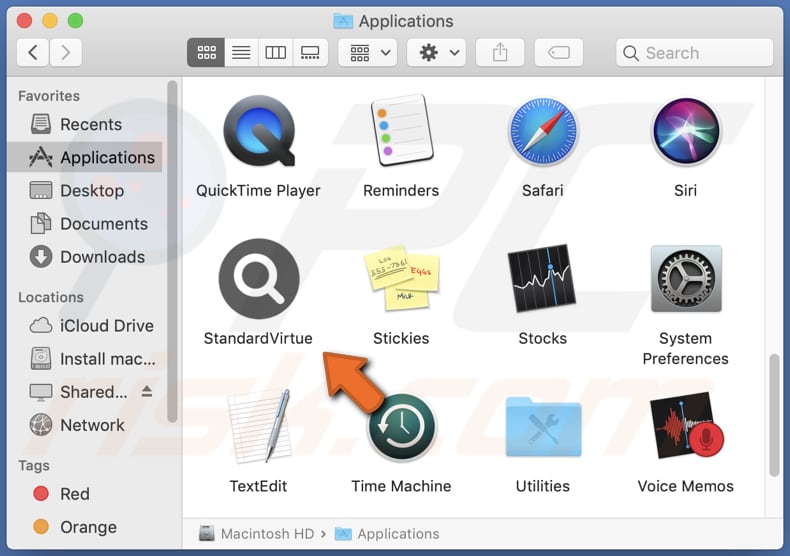Switch to list view
Image resolution: width=790 pixels, height=556 pixels.
241,52
